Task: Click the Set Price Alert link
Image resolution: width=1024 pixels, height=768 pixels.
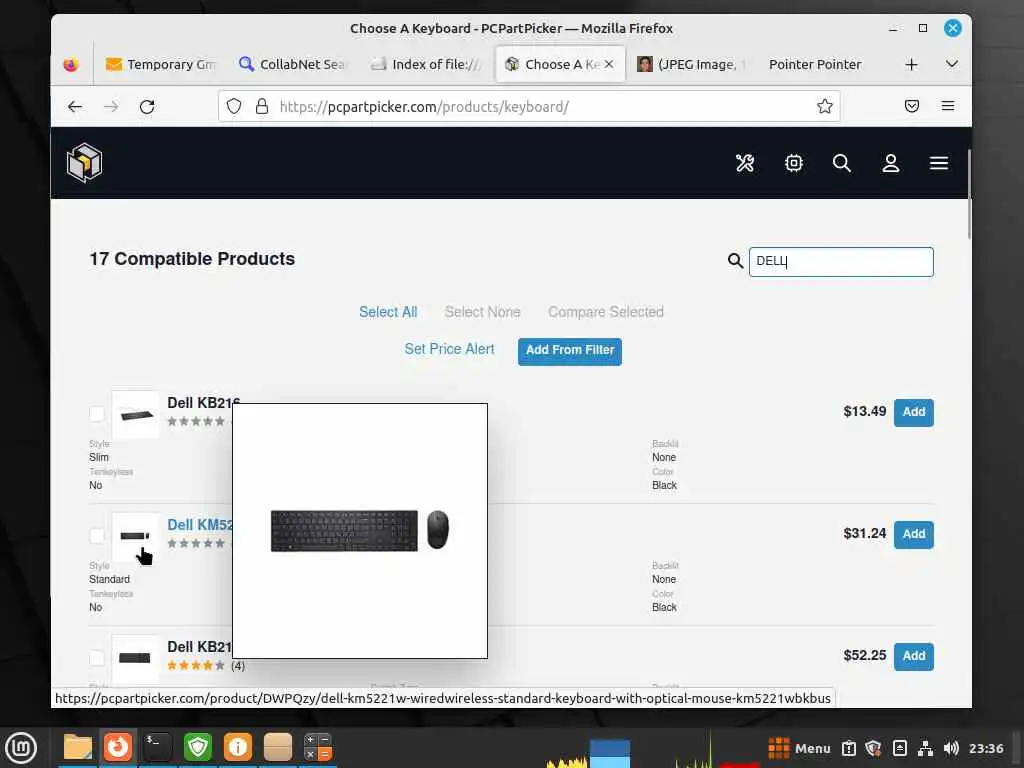Action: point(449,349)
